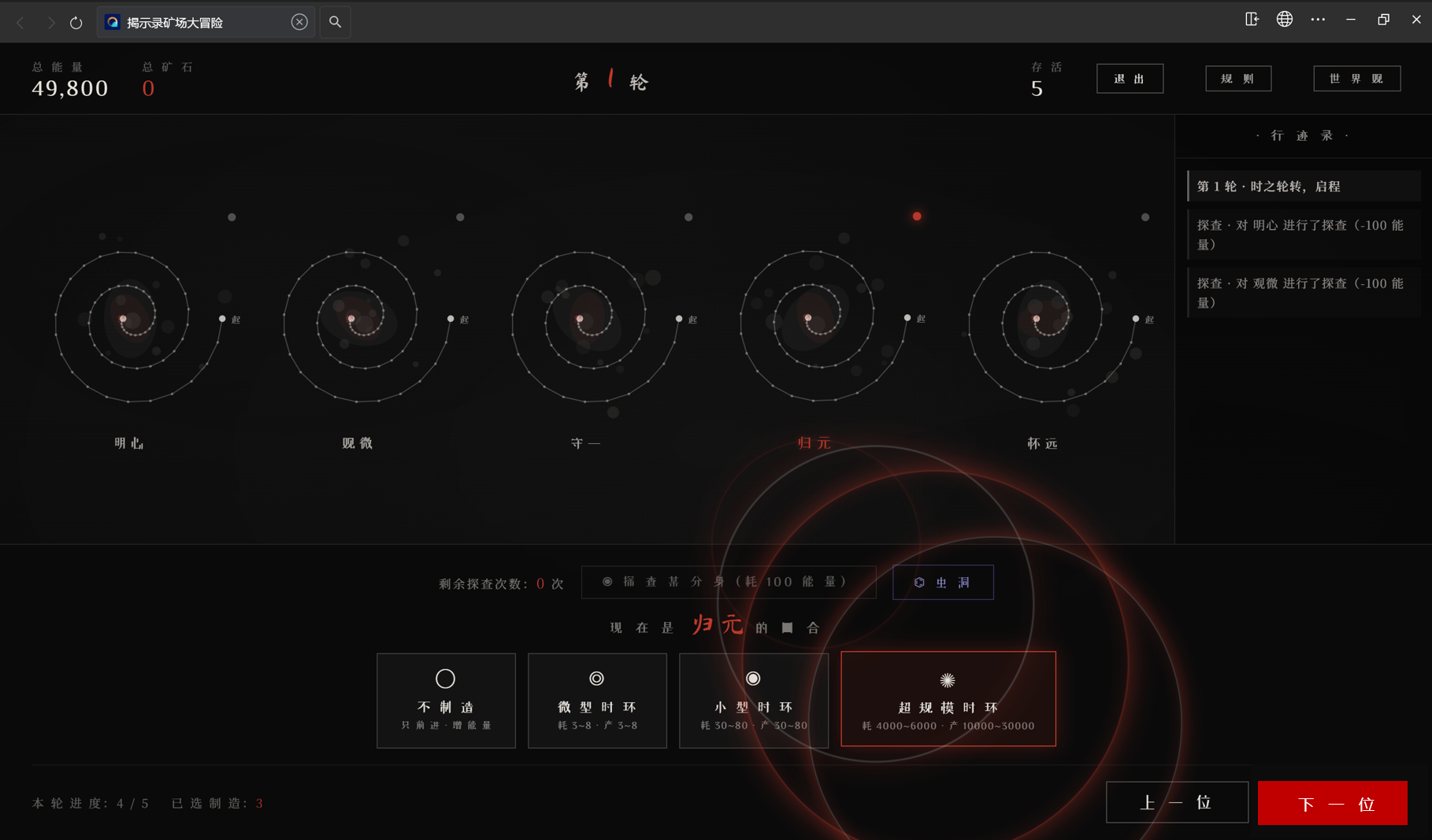1432x840 pixels.
Task: Choose the 微型时环 option
Action: click(597, 700)
